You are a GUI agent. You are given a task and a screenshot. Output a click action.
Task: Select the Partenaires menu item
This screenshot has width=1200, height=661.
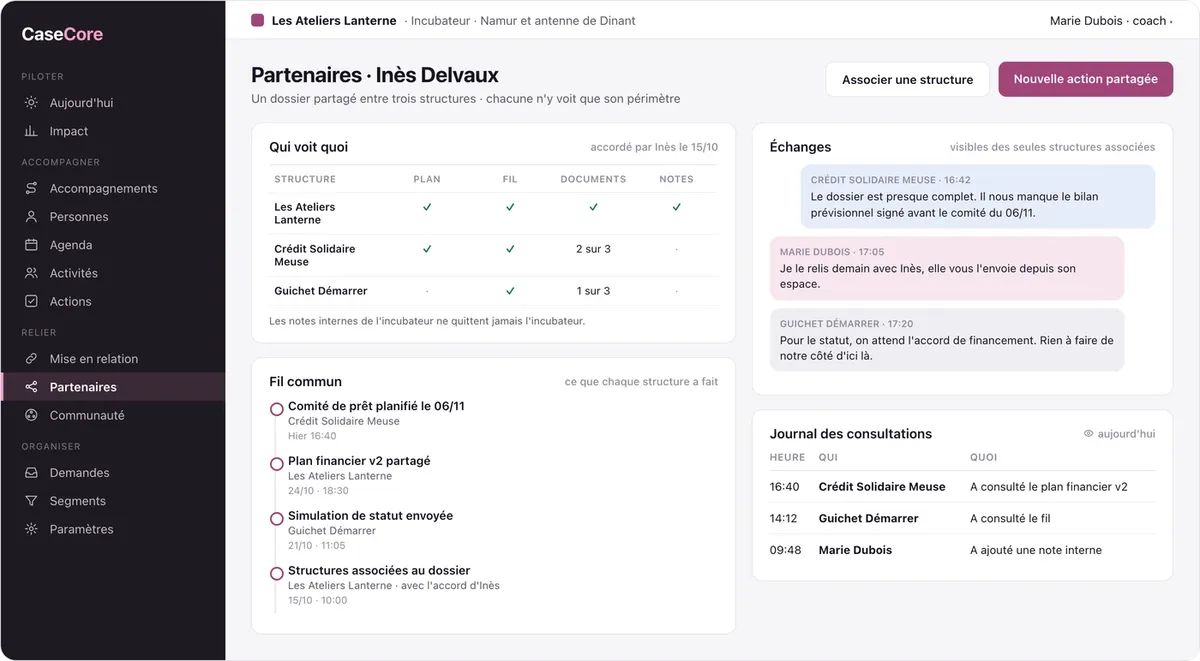112,387
